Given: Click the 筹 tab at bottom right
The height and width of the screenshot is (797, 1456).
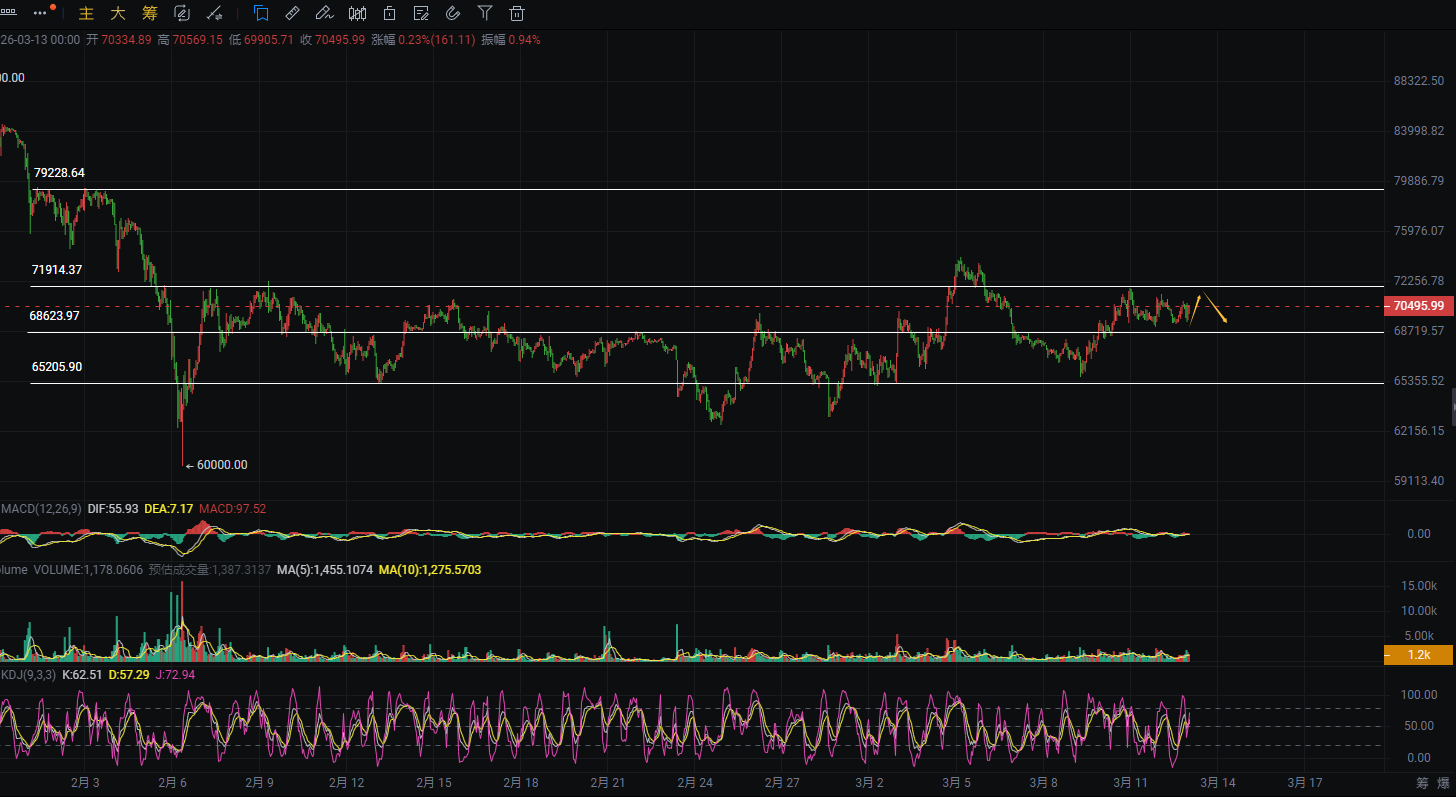Looking at the screenshot, I should (x=1421, y=782).
